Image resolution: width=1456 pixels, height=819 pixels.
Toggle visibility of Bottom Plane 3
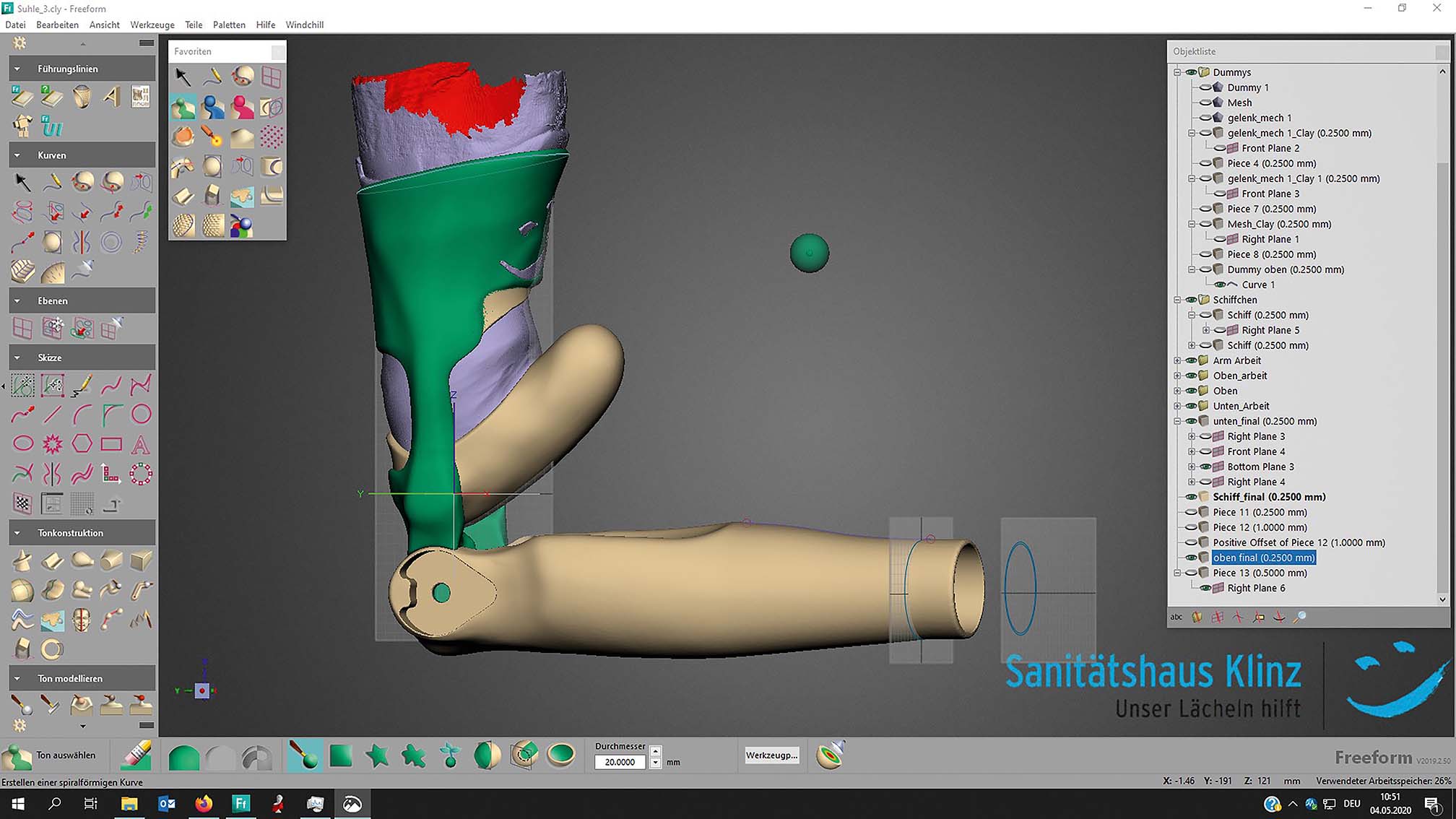pyautogui.click(x=1205, y=467)
